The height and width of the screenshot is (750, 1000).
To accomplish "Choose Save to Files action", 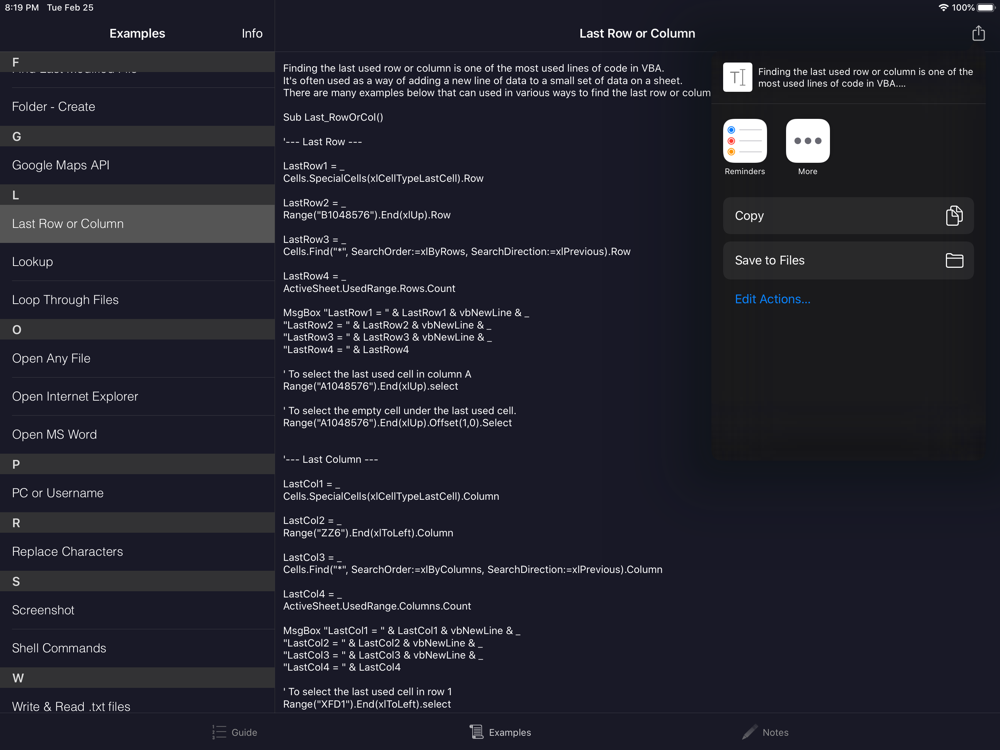I will [848, 260].
